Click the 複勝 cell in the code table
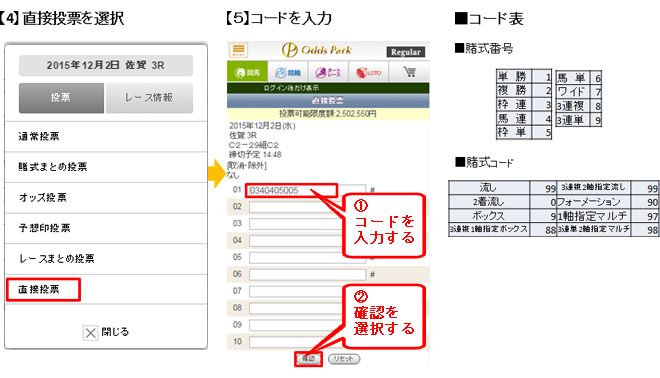This screenshot has height=378, width=660. tap(514, 90)
